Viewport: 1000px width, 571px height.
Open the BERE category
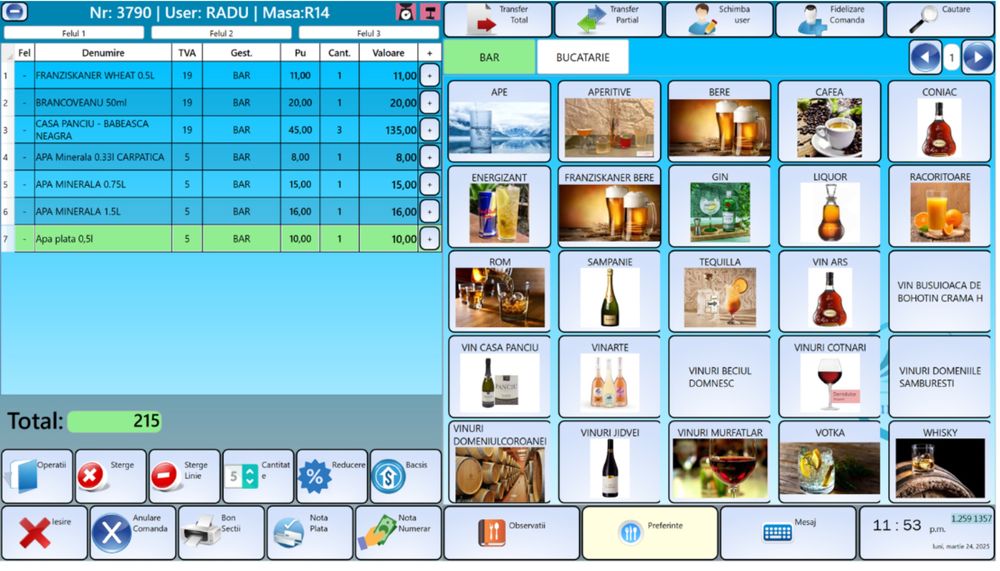[x=719, y=121]
